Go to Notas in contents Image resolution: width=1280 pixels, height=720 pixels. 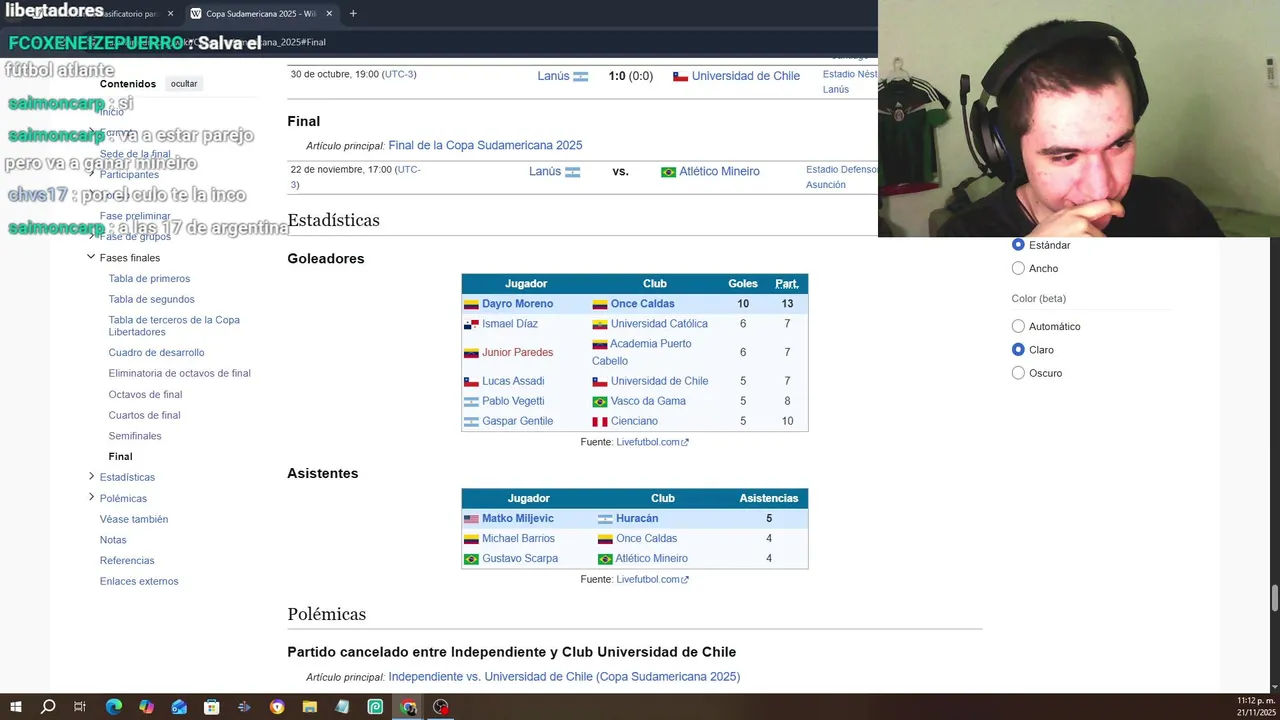(113, 540)
